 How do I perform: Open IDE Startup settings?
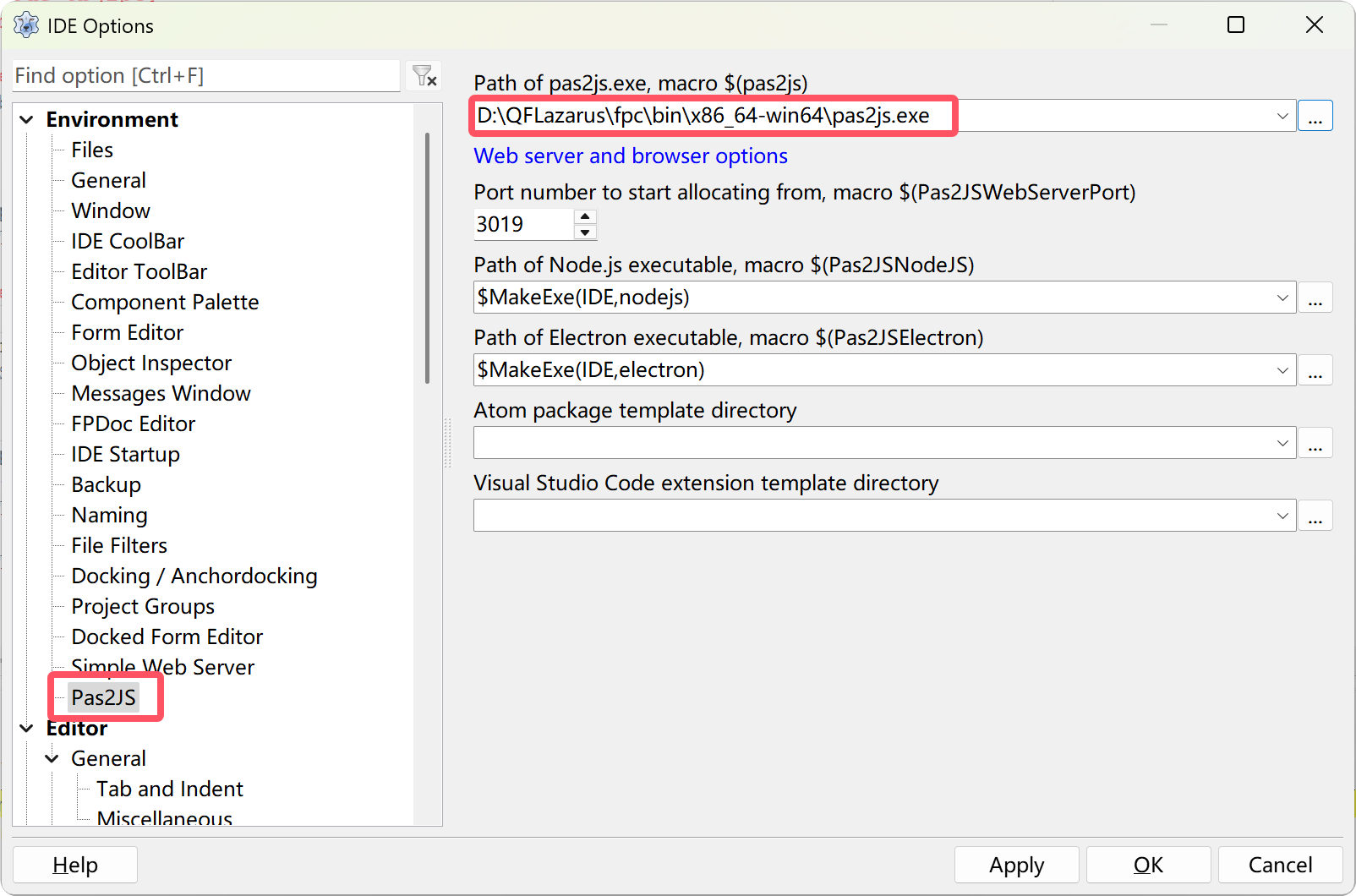point(126,455)
